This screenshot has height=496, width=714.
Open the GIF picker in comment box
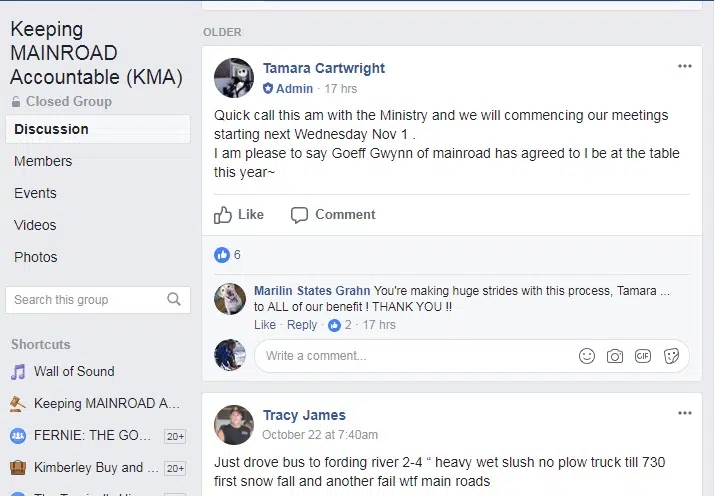click(643, 356)
